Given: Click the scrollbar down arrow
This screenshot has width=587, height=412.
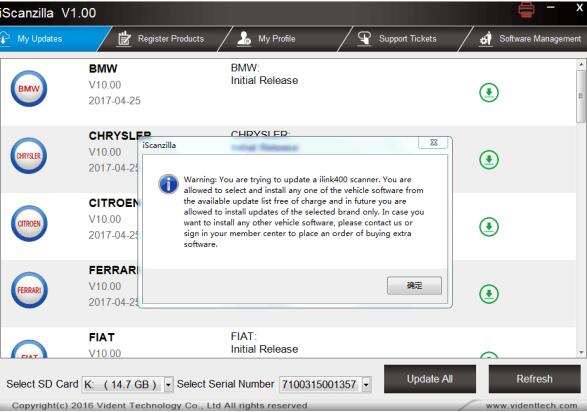Looking at the screenshot, I should 581,352.
